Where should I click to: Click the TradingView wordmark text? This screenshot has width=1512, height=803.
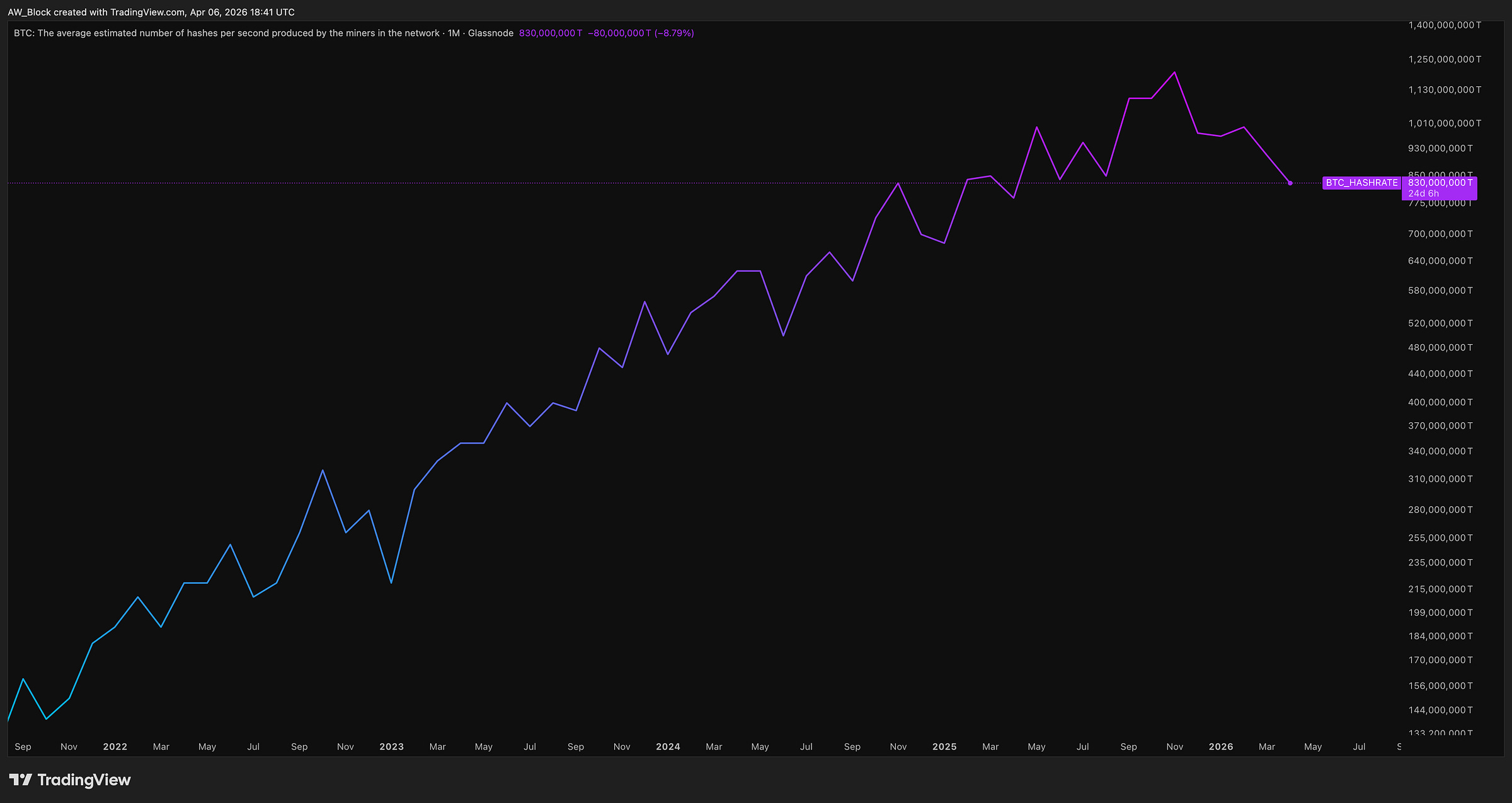coord(84,780)
